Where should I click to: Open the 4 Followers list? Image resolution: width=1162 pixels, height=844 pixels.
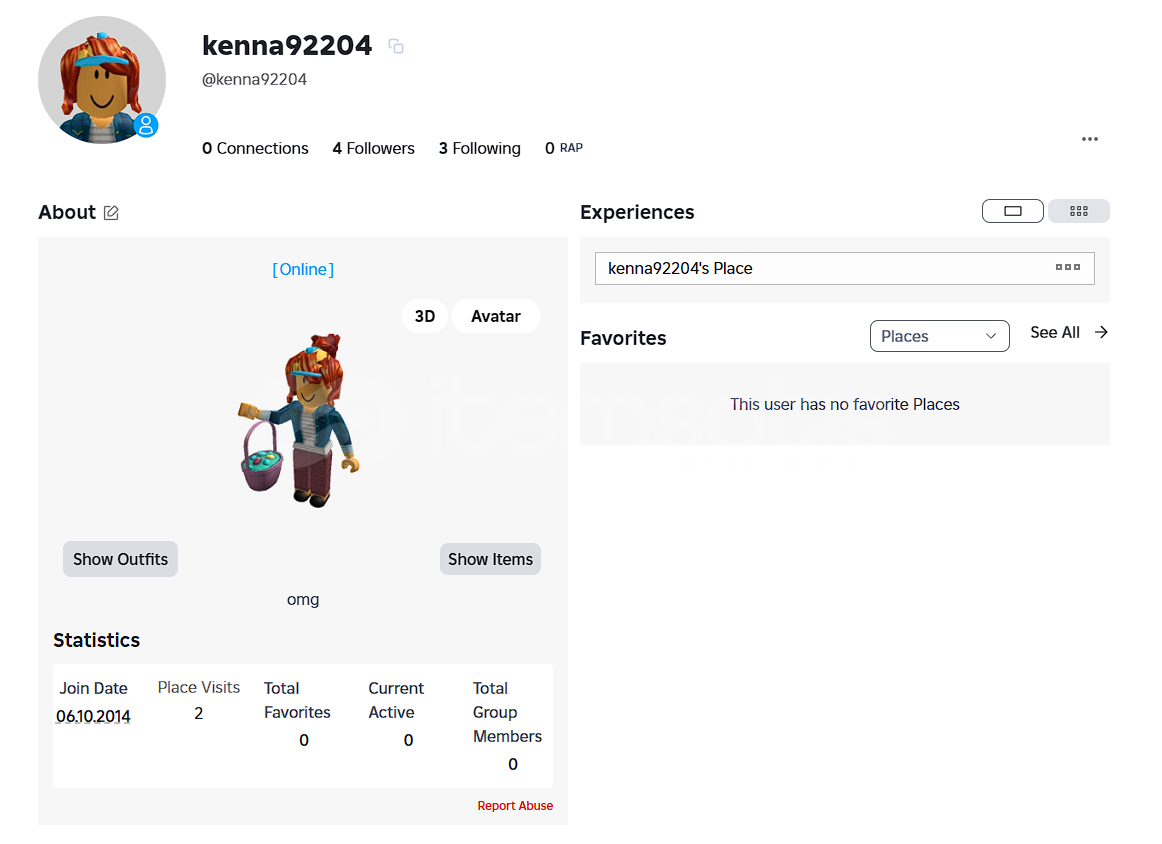[x=373, y=148]
